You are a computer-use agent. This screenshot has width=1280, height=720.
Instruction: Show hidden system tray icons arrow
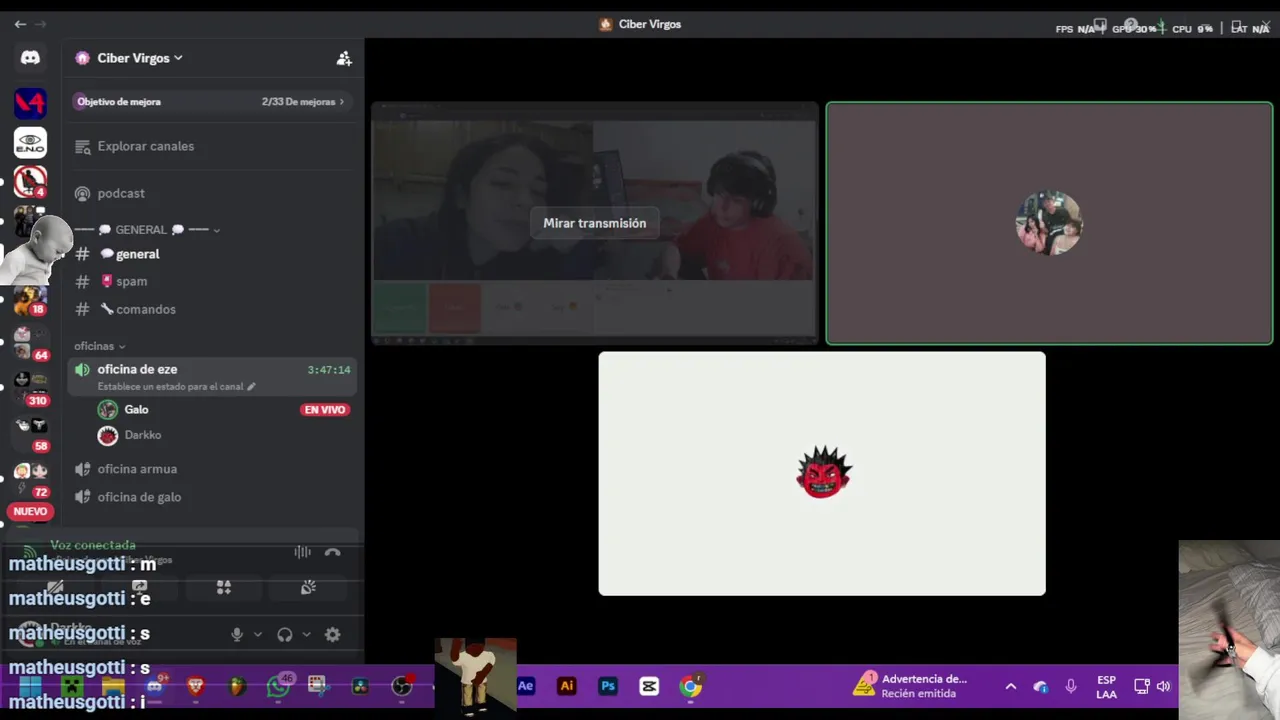[1011, 686]
